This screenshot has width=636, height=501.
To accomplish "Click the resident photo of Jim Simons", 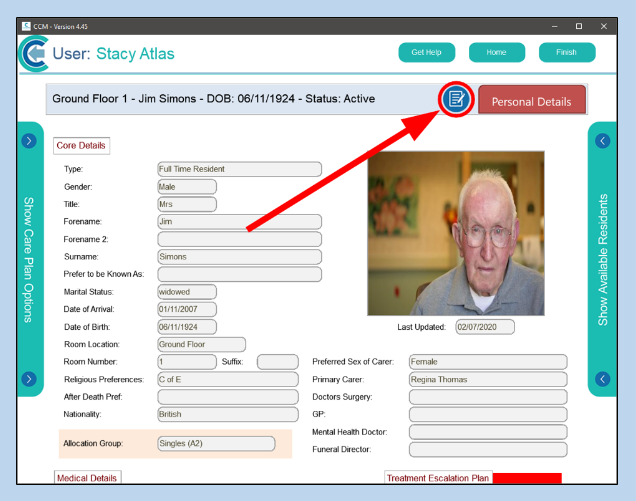I will [x=456, y=233].
